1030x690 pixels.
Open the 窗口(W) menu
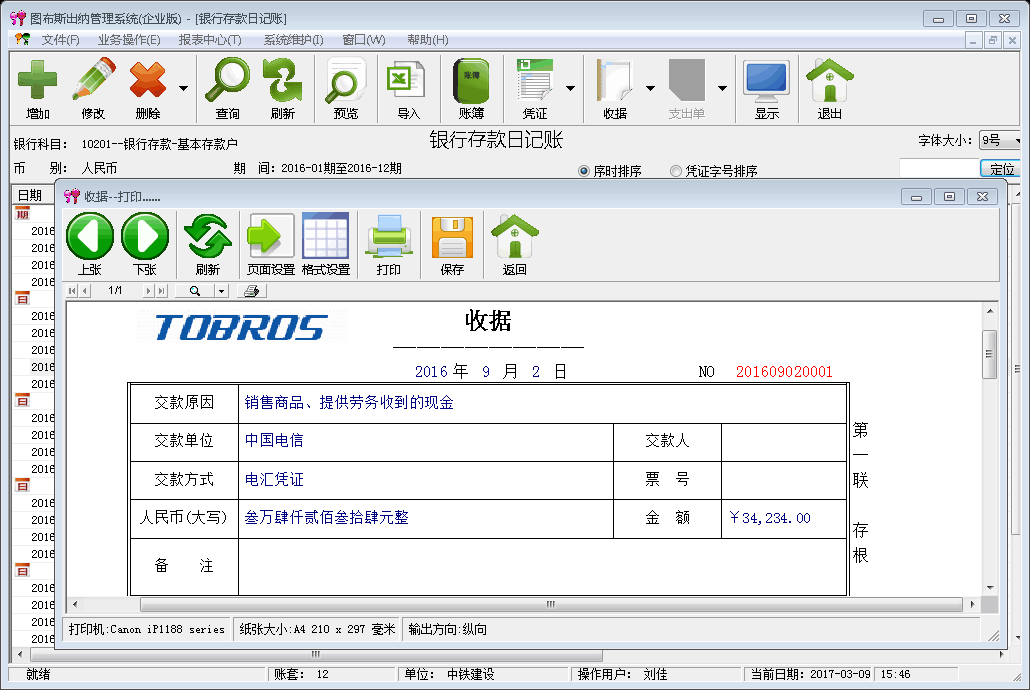(363, 39)
